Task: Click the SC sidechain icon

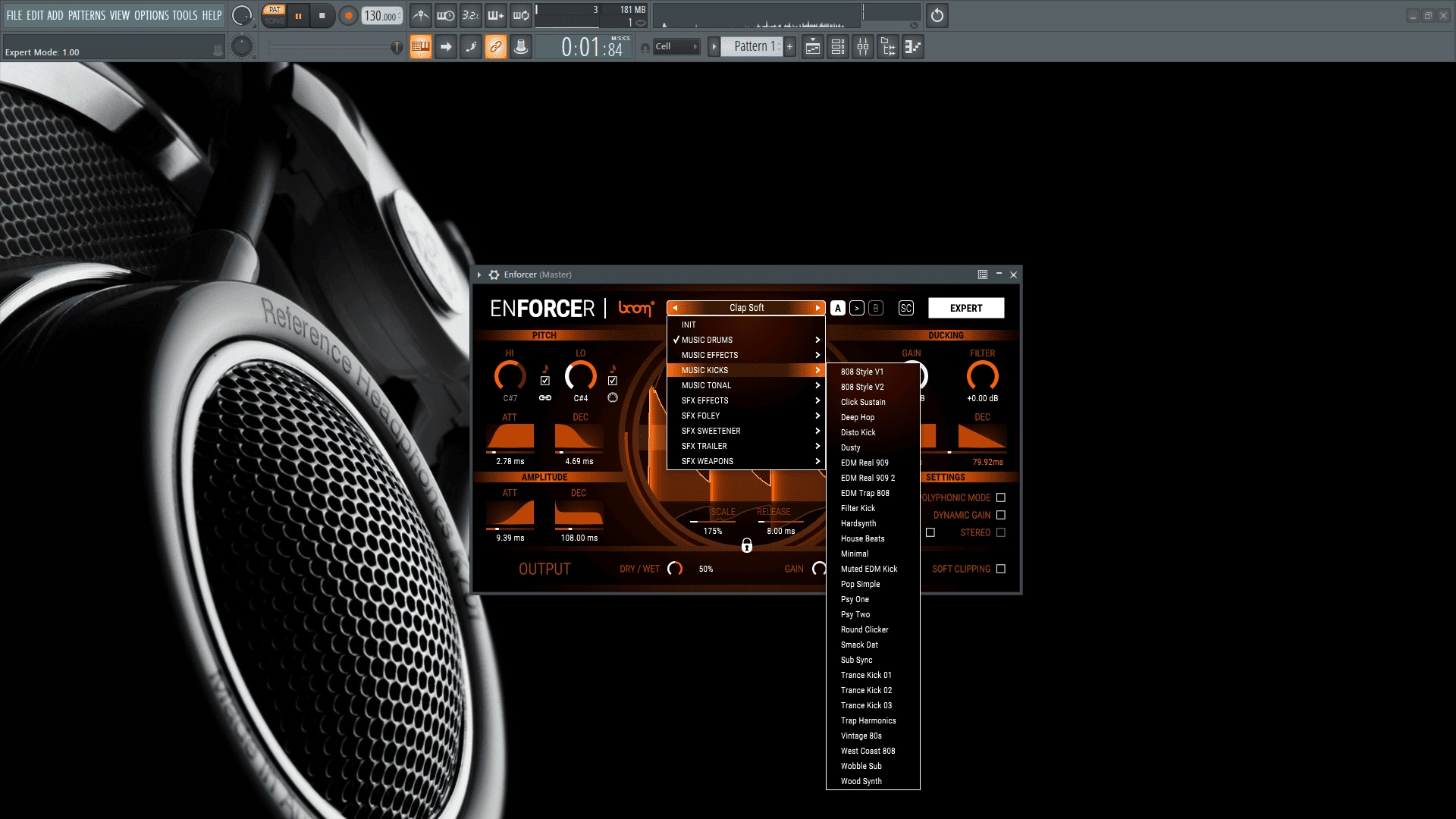Action: pyautogui.click(x=906, y=308)
